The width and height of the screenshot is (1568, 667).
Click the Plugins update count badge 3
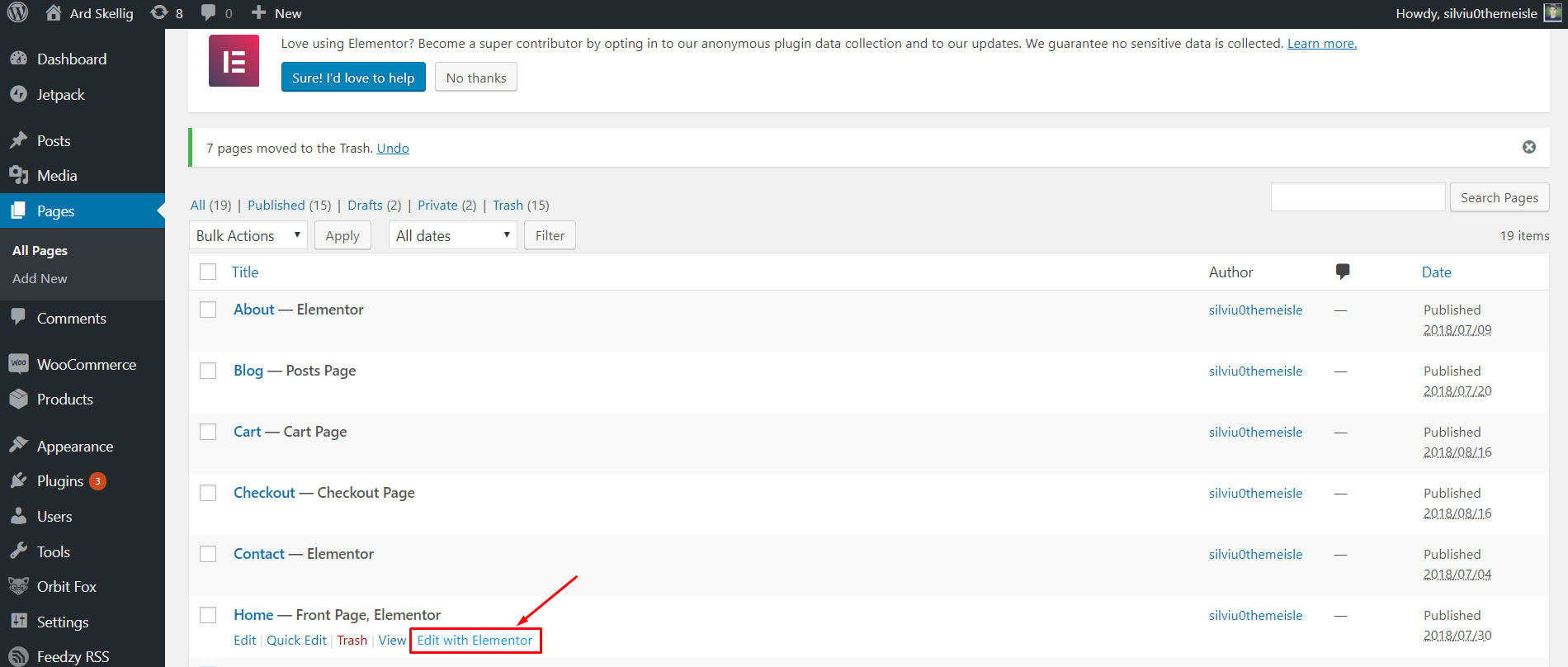tap(97, 481)
